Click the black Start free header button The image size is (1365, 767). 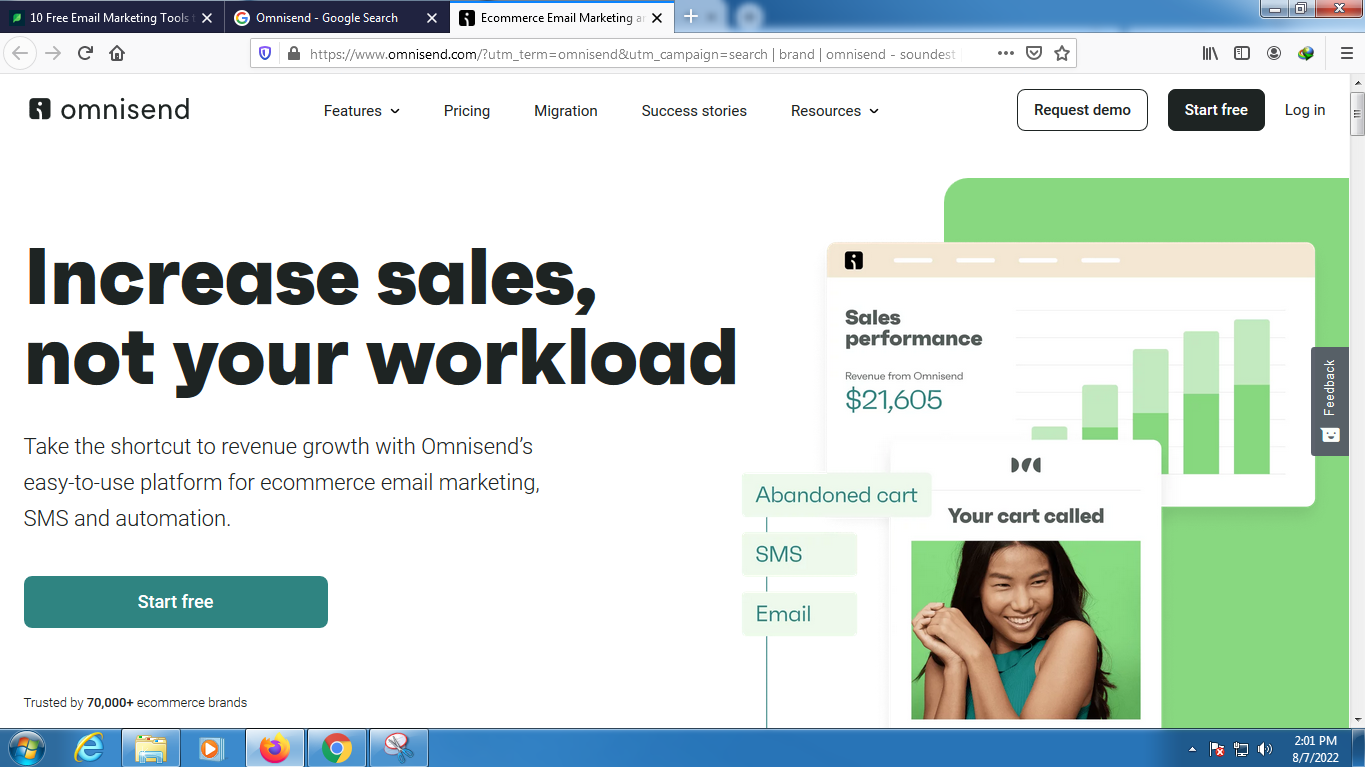1216,110
